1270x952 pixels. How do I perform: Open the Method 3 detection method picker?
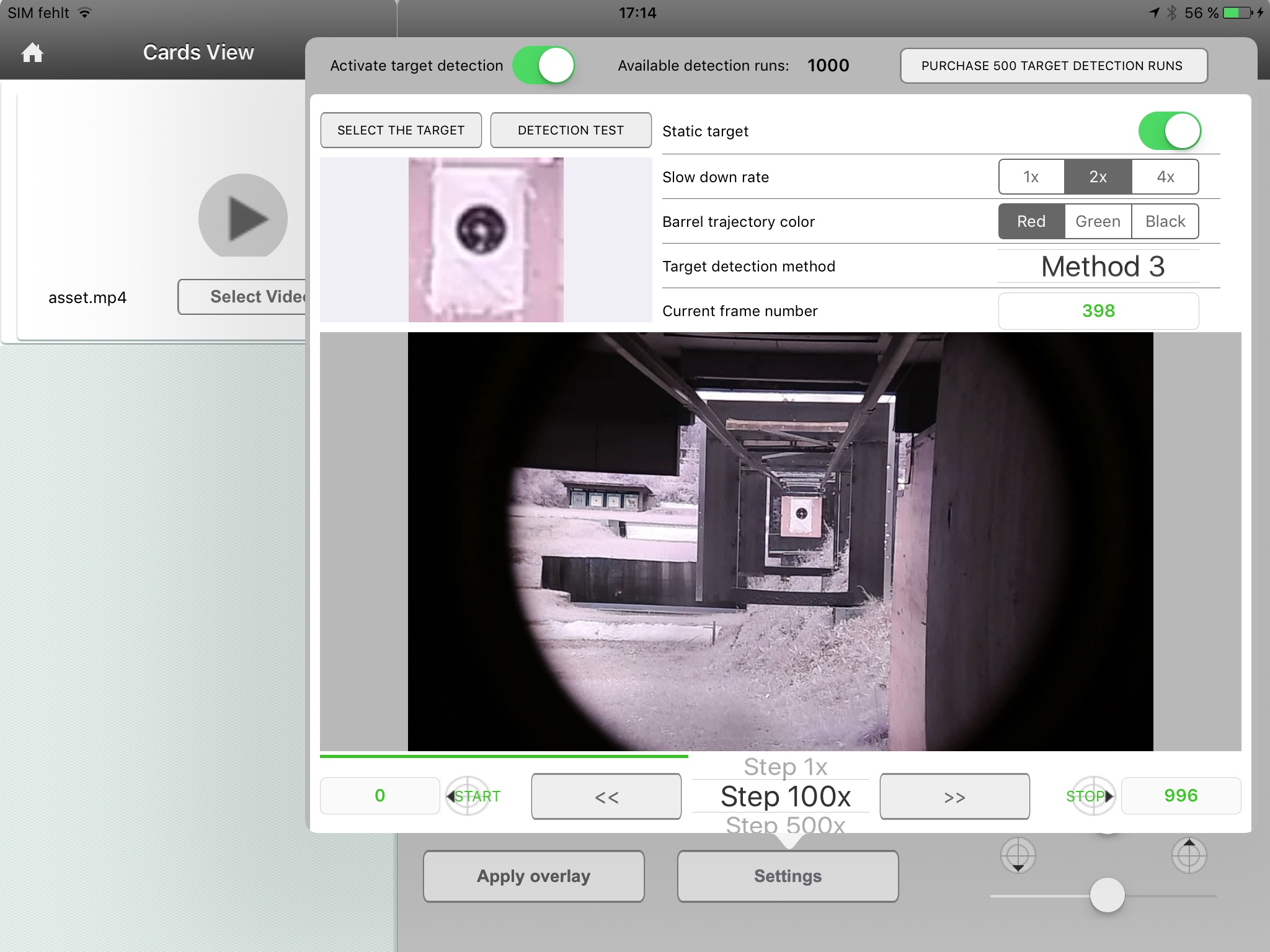tap(1098, 266)
